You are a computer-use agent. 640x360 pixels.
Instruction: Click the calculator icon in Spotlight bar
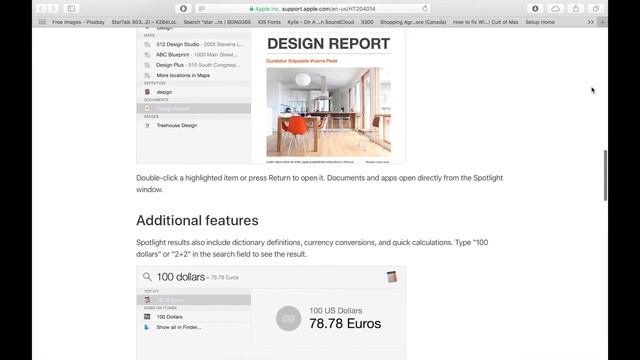392,277
